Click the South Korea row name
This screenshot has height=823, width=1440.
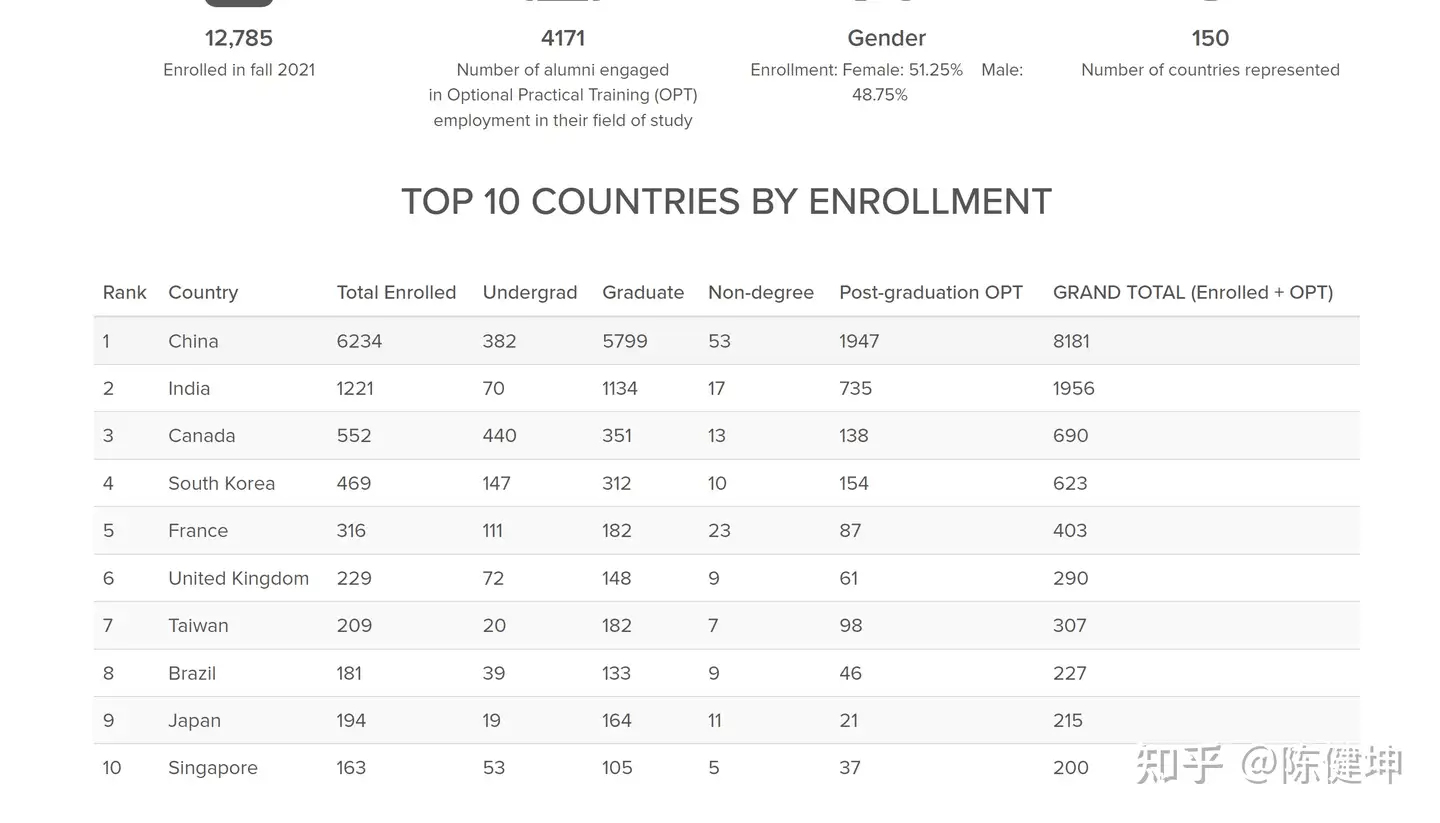point(221,484)
